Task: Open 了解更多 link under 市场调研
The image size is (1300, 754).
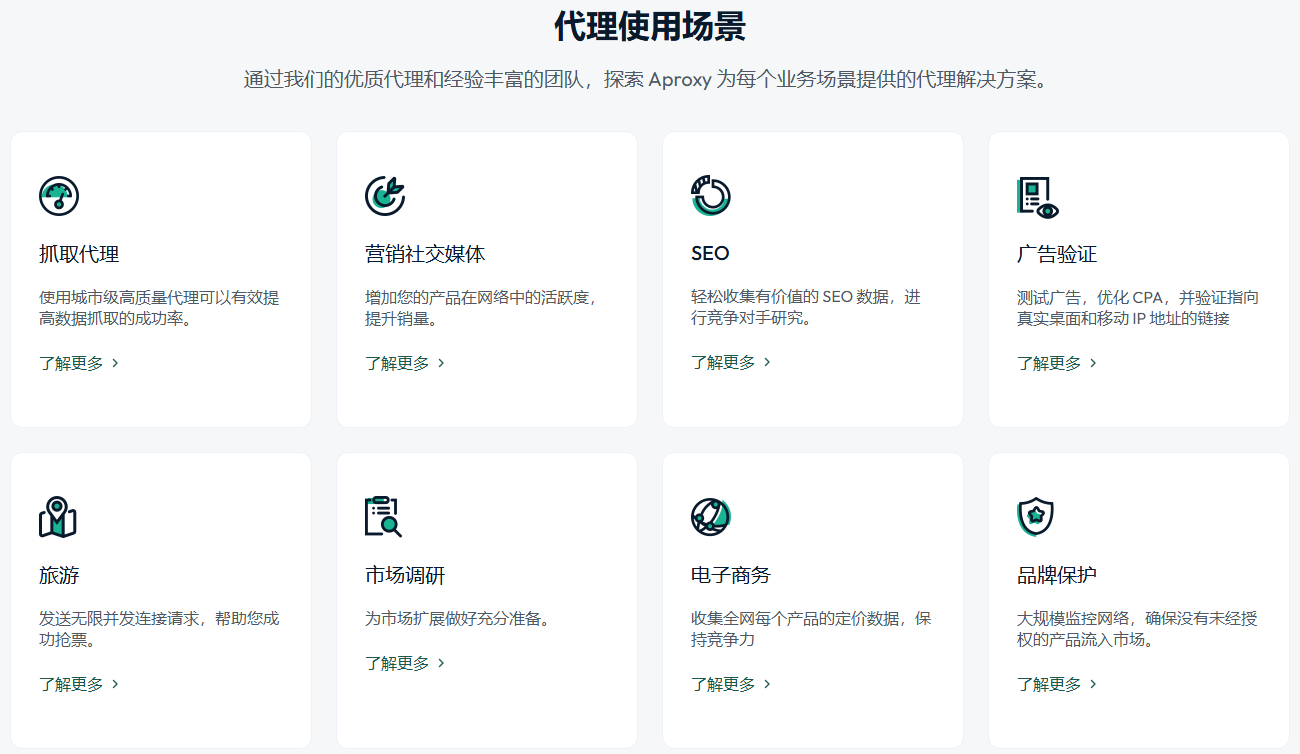Action: point(405,663)
